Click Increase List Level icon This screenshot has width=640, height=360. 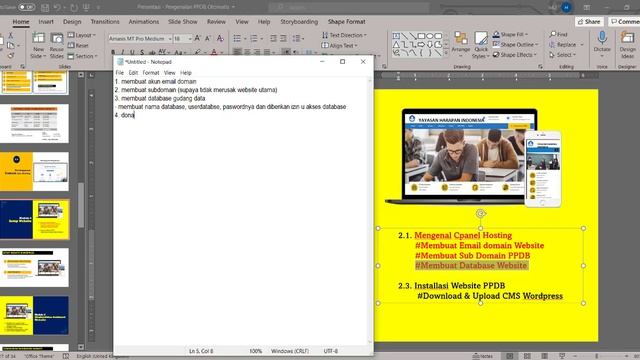[x=283, y=38]
